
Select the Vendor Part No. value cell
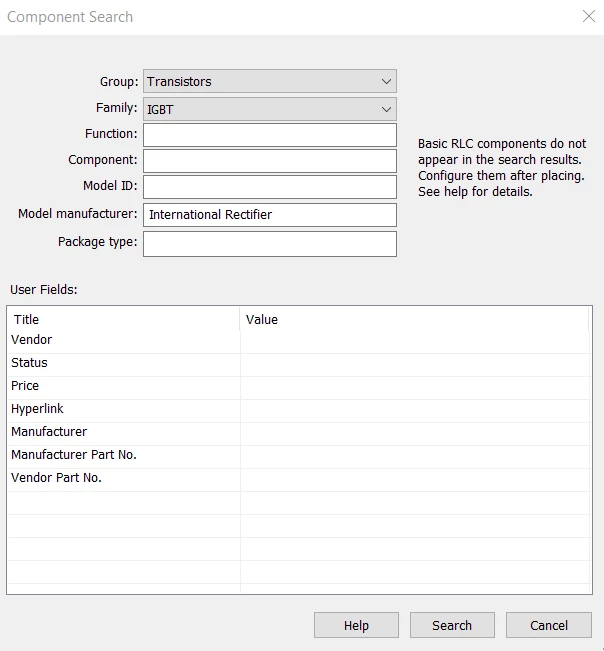415,480
